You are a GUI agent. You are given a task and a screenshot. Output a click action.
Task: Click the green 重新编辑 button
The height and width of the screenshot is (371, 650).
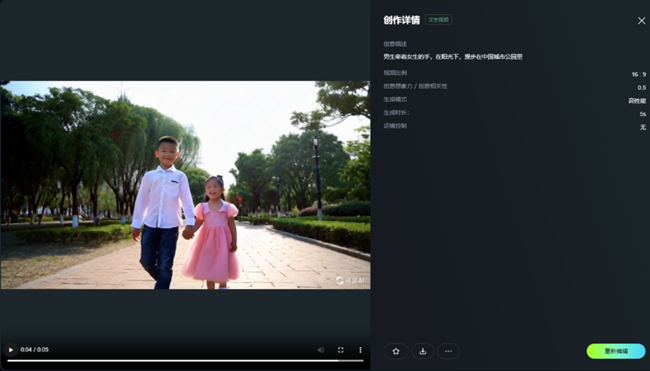[616, 351]
